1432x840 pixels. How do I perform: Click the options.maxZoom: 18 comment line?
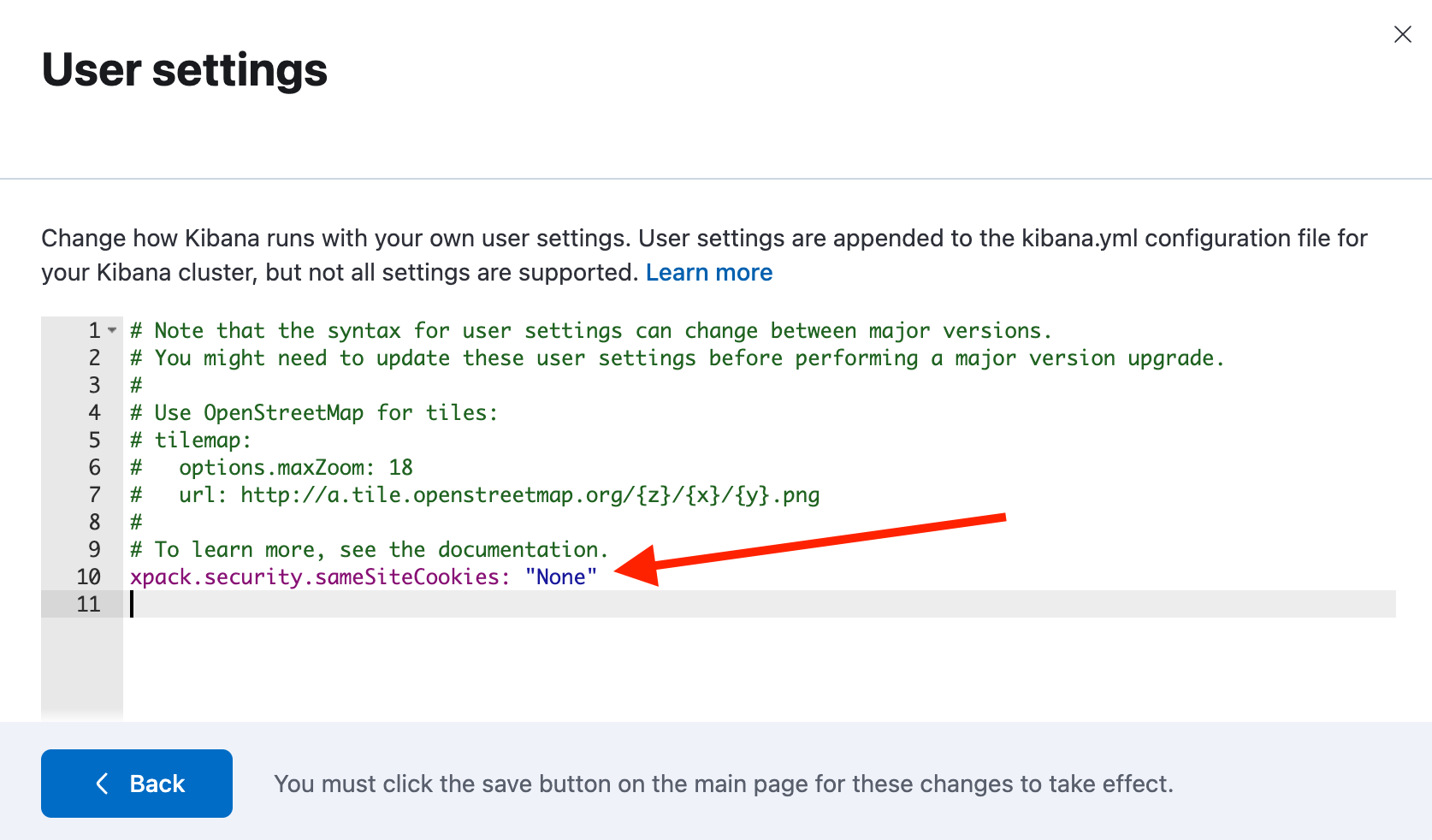point(271,467)
